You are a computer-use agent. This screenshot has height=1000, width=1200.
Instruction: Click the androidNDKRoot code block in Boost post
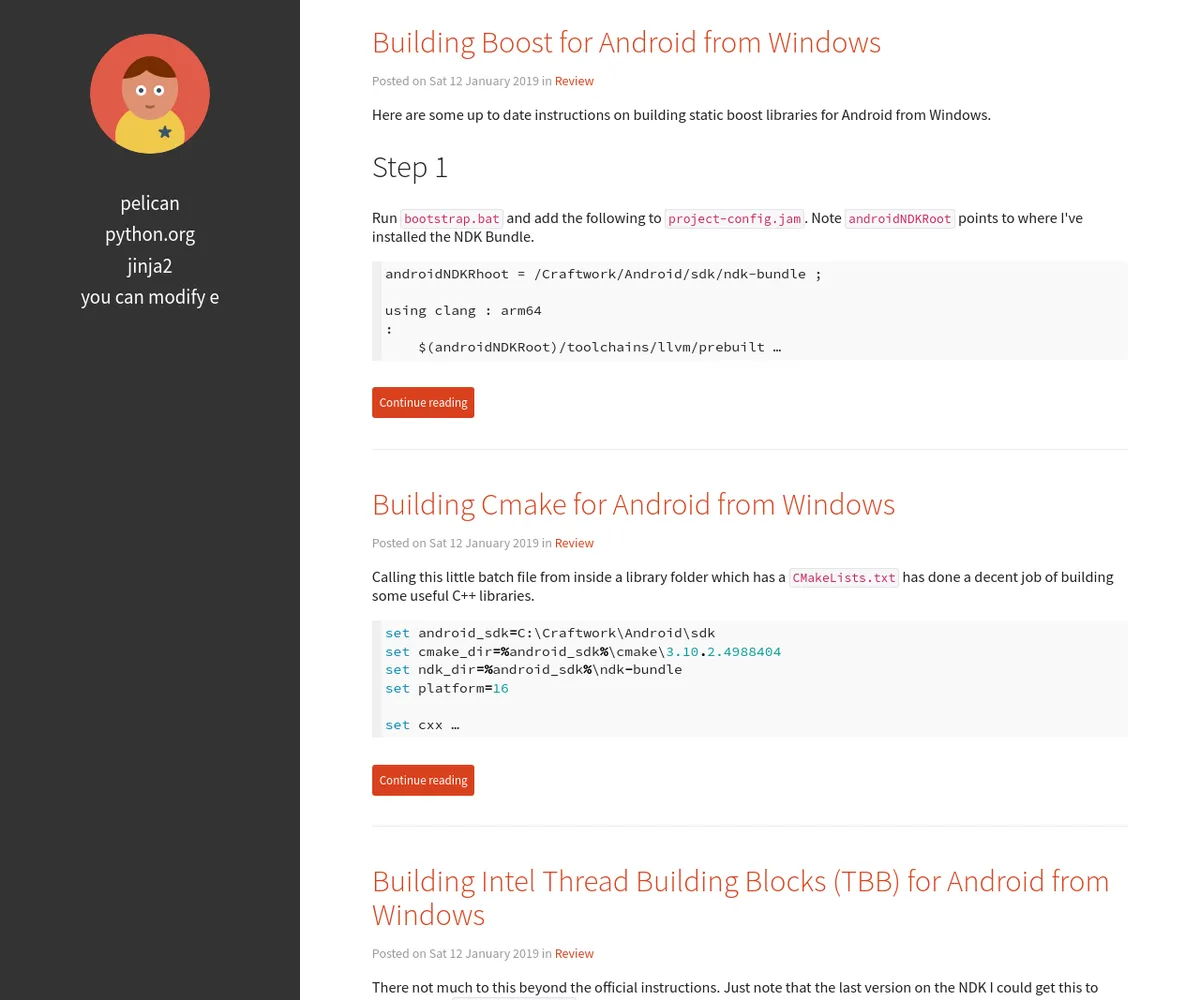point(750,310)
